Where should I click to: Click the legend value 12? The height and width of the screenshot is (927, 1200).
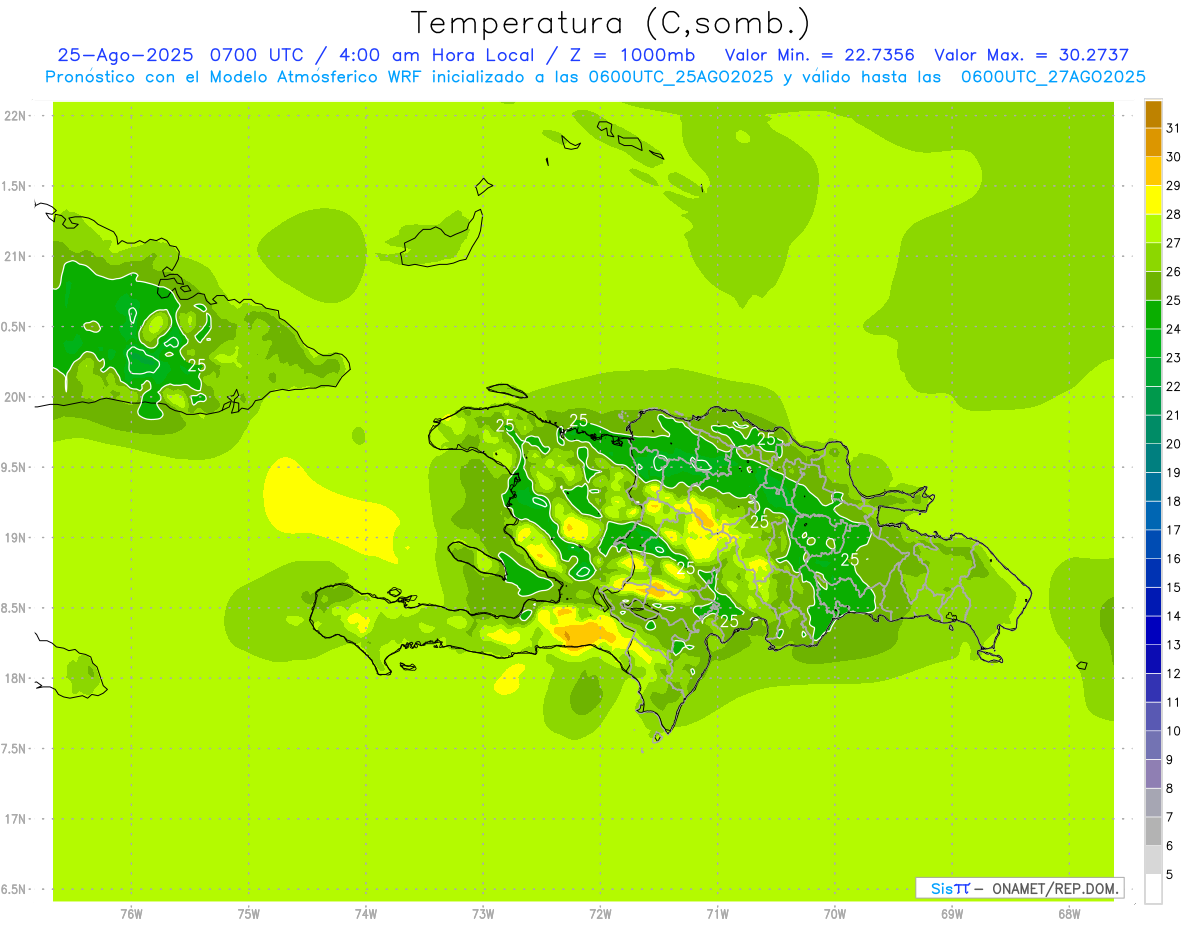point(1174,674)
